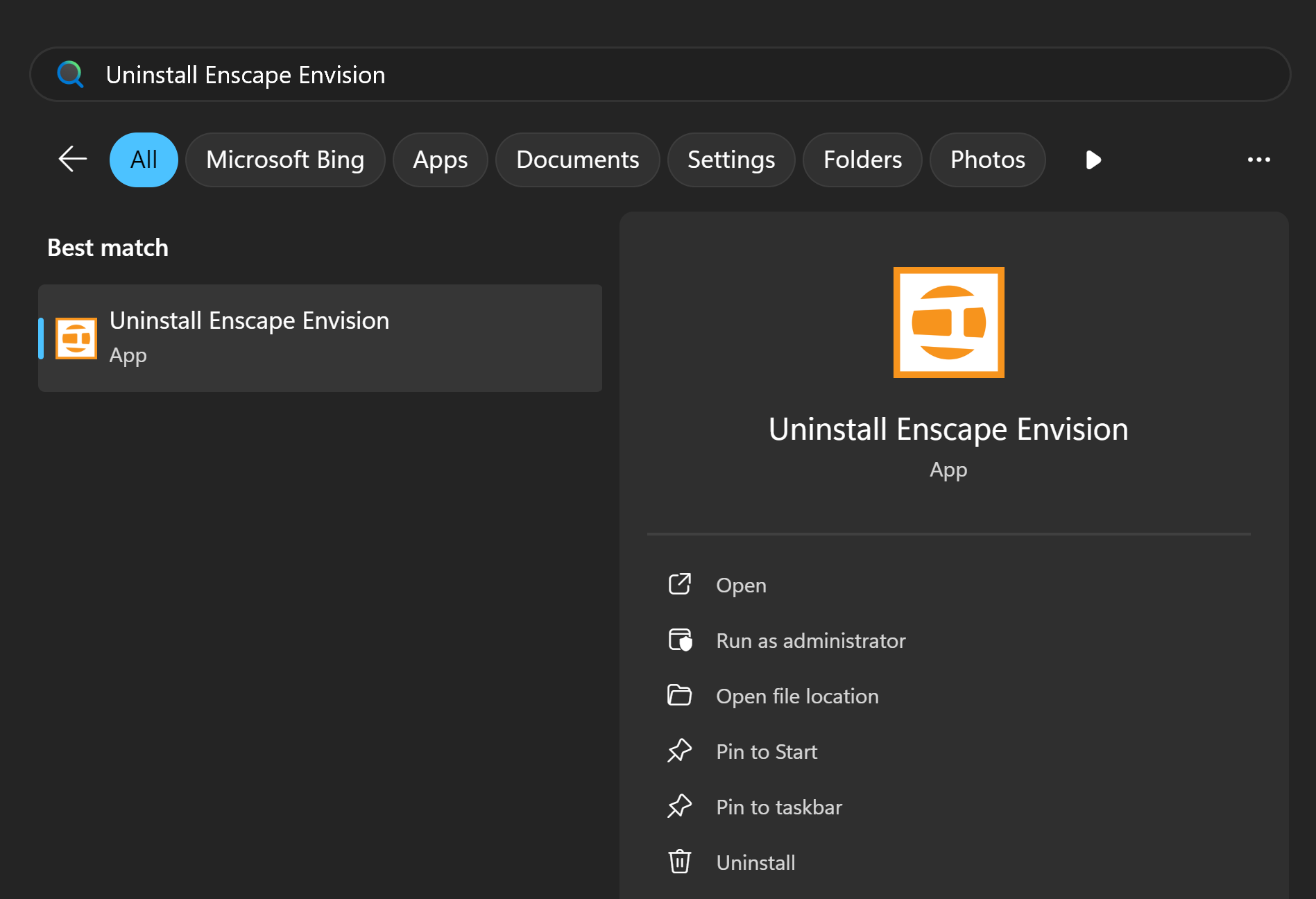The image size is (1316, 899).
Task: Show more filters with the play arrow
Action: pos(1093,160)
